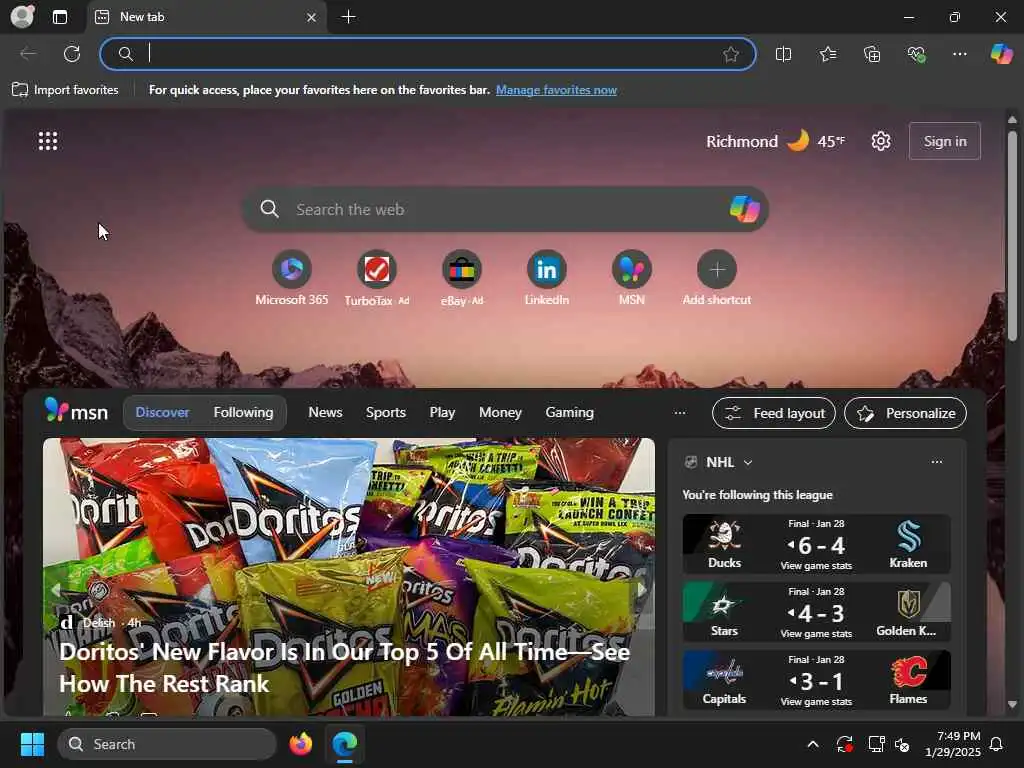Open Manage favorites now link
The height and width of the screenshot is (768, 1024).
point(556,90)
